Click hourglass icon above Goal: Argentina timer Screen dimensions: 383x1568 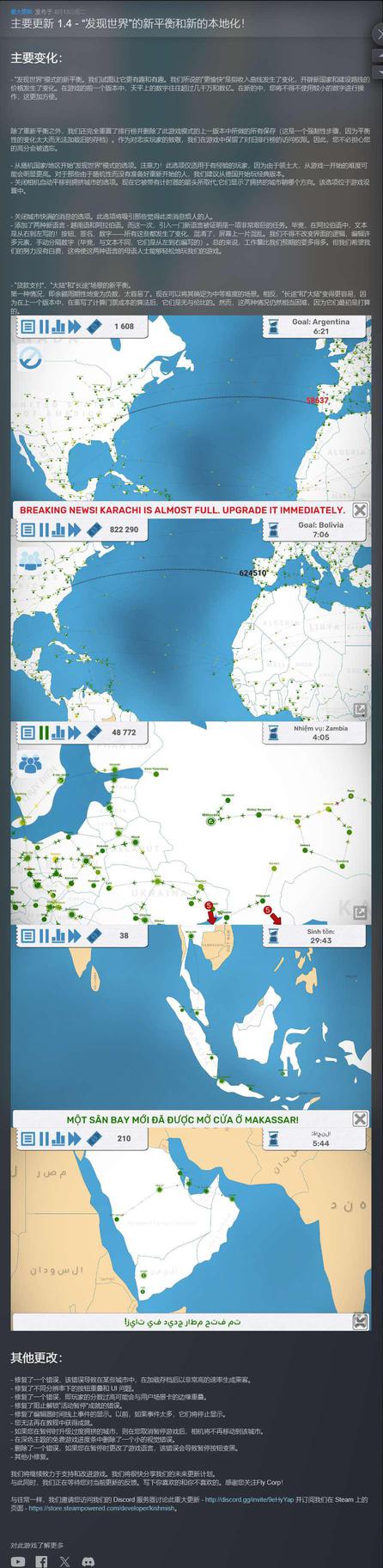click(x=272, y=326)
